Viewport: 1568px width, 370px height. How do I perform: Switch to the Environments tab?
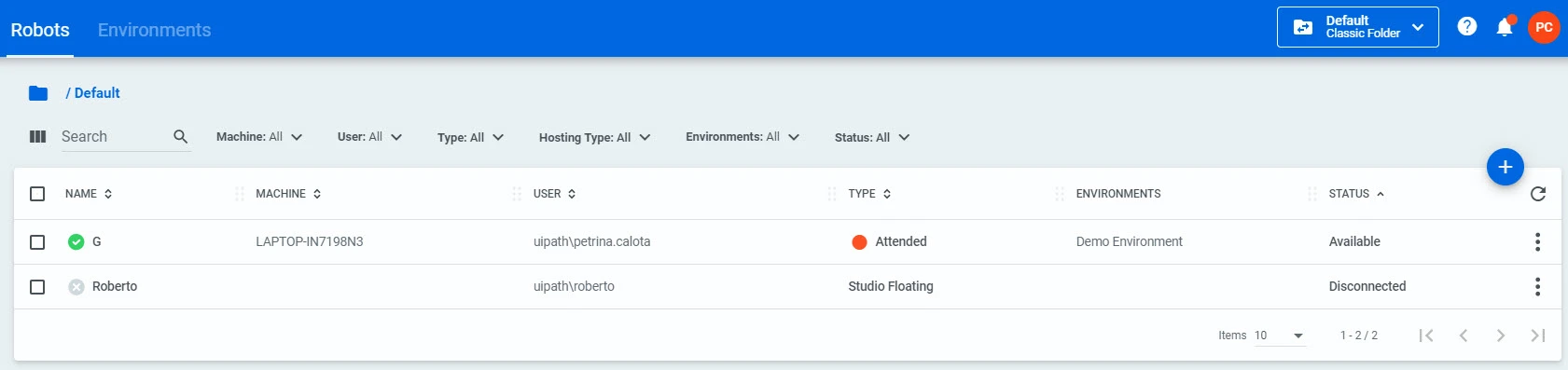click(x=154, y=30)
